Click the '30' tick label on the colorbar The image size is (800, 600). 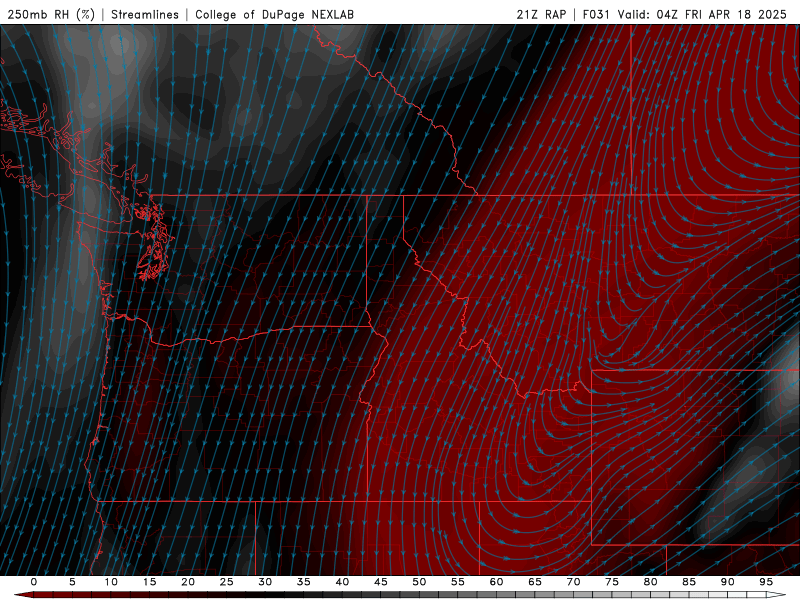pos(265,582)
